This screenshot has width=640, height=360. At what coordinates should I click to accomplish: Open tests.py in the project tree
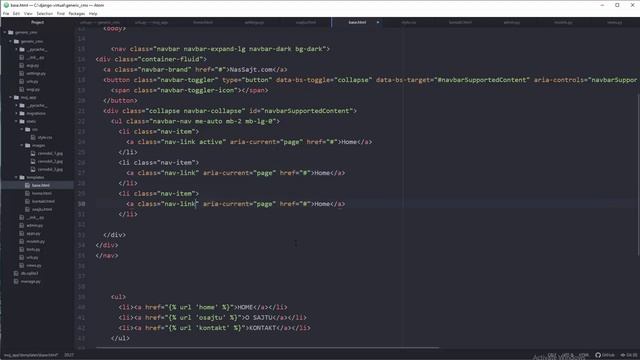[33, 249]
